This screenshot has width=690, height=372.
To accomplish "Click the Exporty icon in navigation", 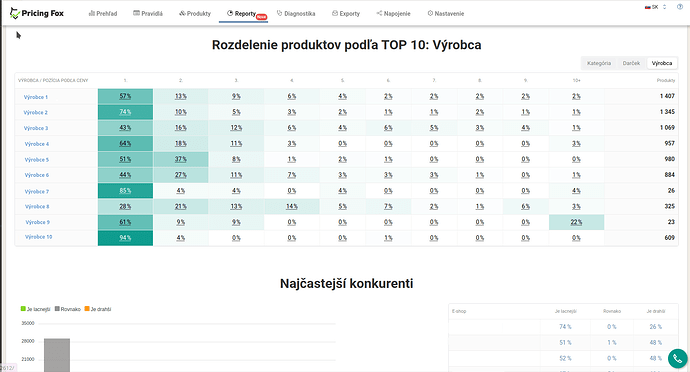I will 335,14.
